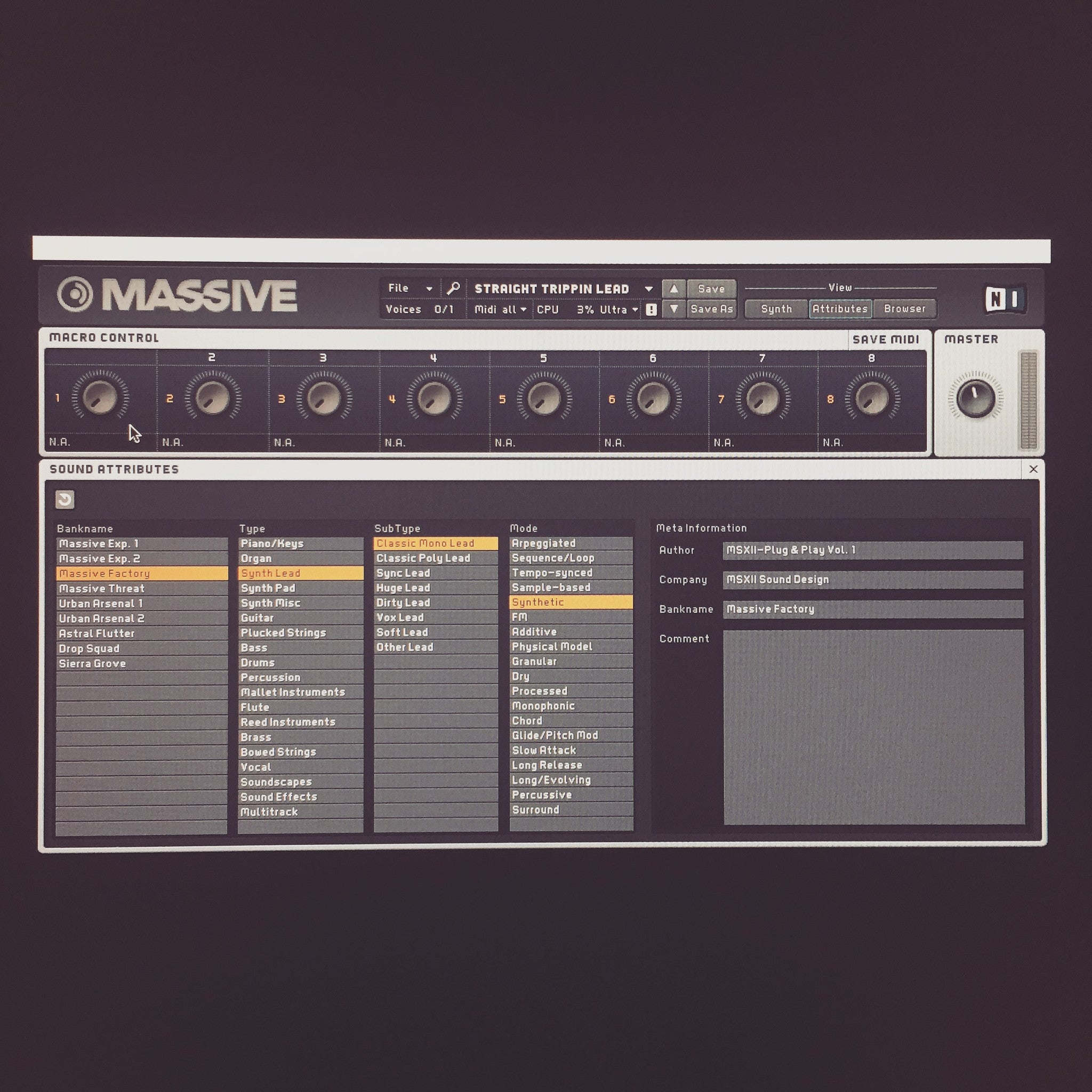Close the Sound Attributes panel
The height and width of the screenshot is (1092, 1092).
(x=1033, y=469)
